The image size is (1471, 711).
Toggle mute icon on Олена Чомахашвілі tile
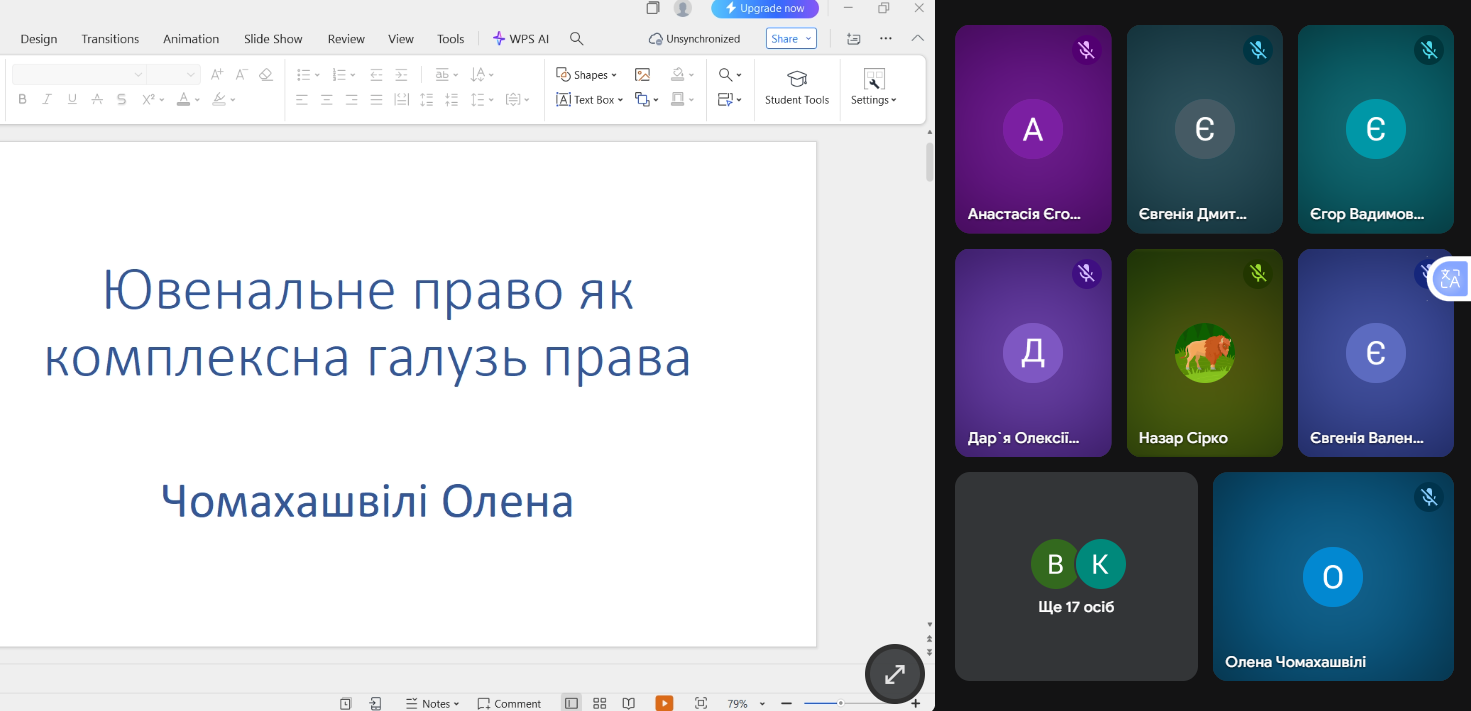tap(1429, 497)
